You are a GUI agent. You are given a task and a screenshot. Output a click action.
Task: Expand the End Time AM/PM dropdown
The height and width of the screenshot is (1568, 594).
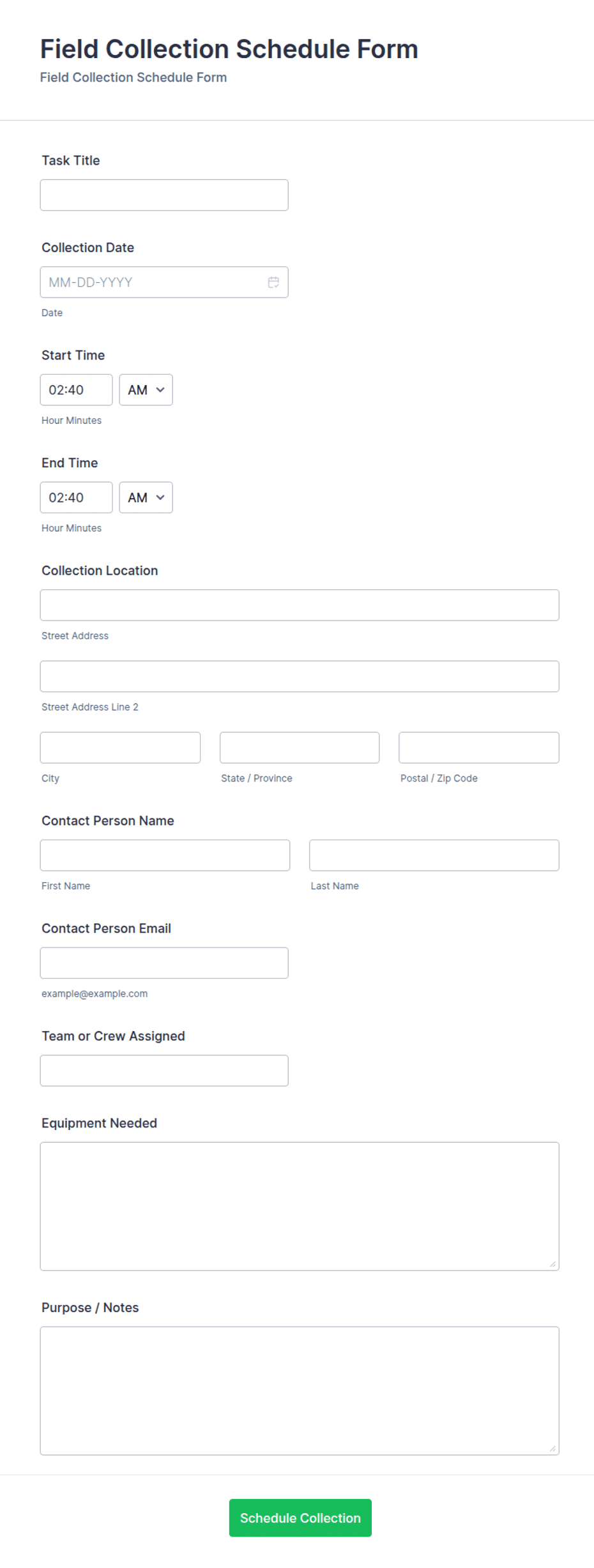click(x=146, y=497)
